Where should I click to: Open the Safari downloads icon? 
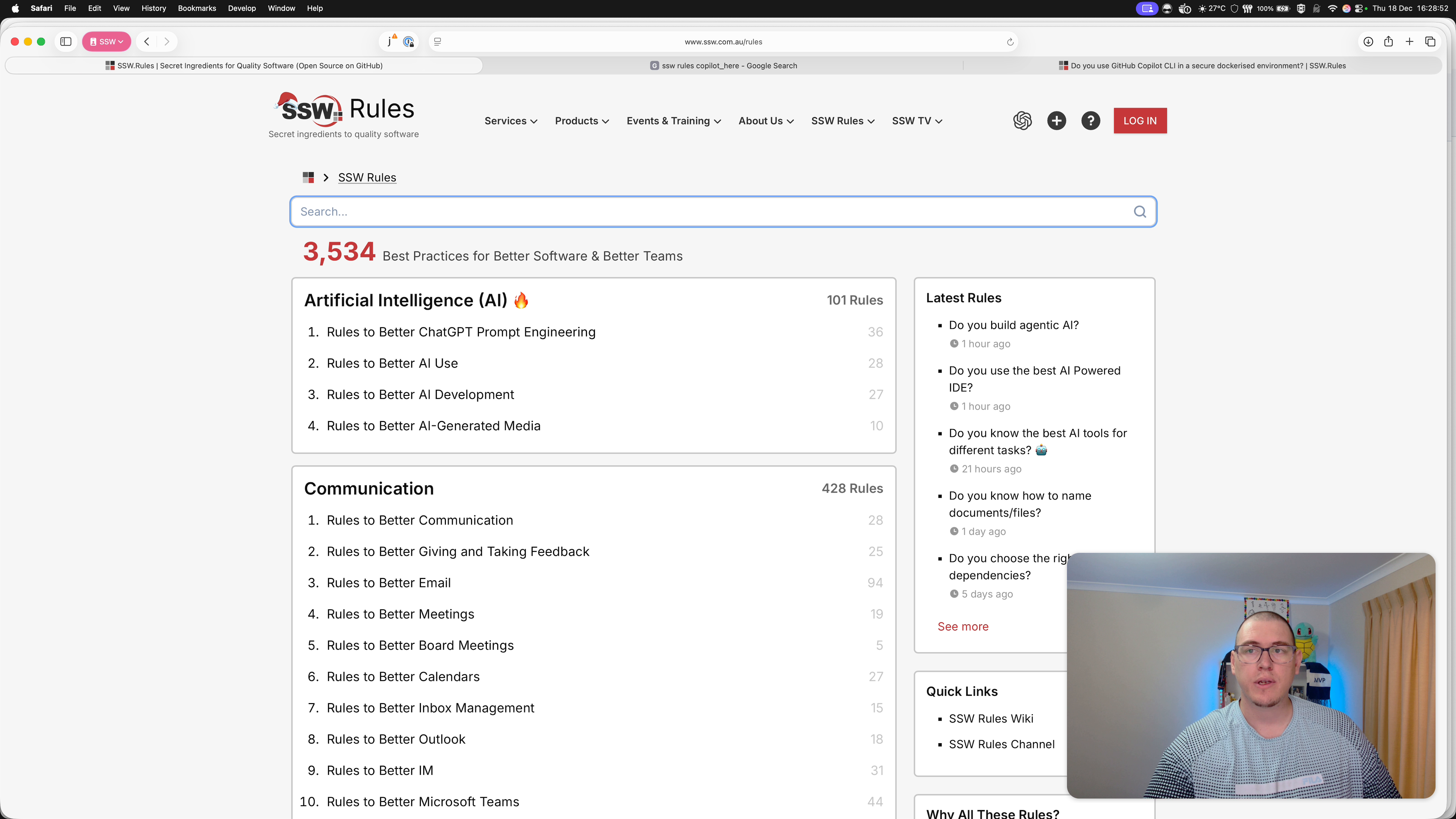tap(1368, 41)
